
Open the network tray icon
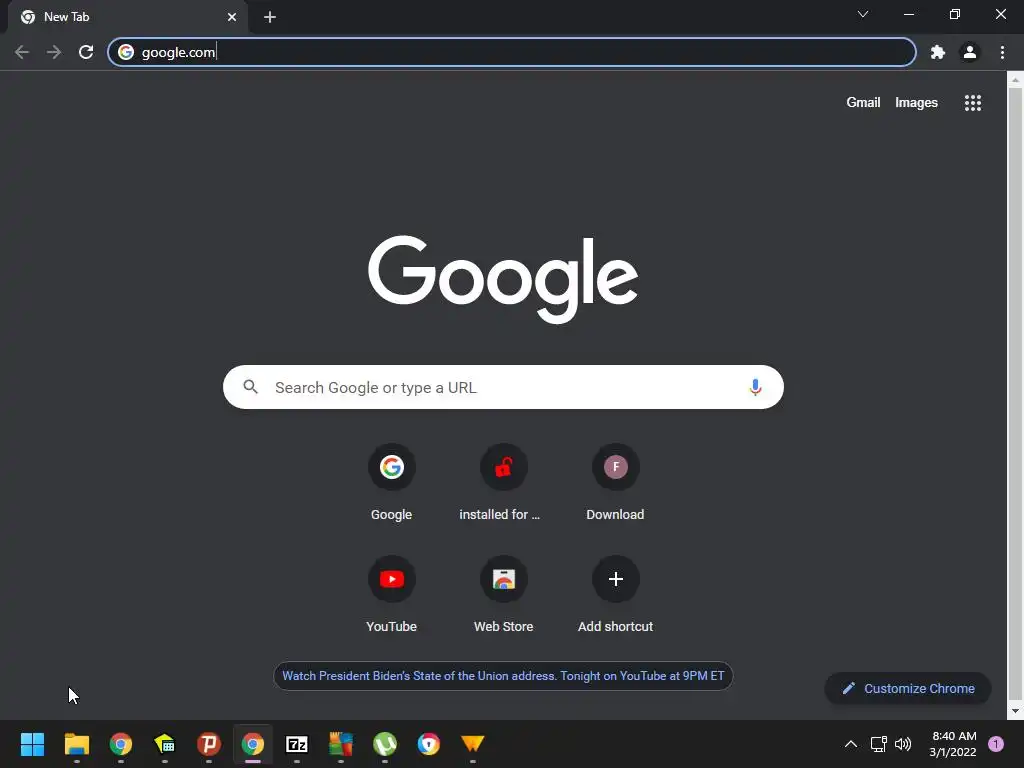878,744
